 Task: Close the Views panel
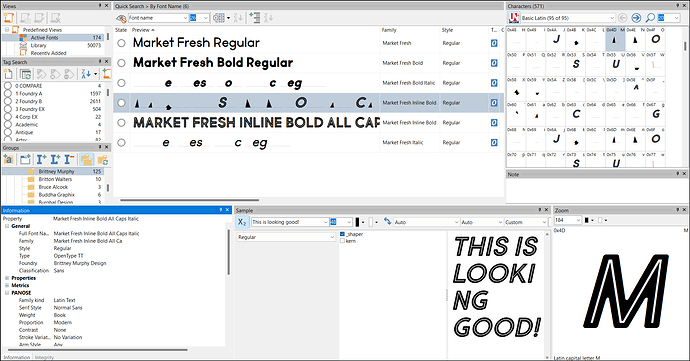pyautogui.click(x=106, y=6)
